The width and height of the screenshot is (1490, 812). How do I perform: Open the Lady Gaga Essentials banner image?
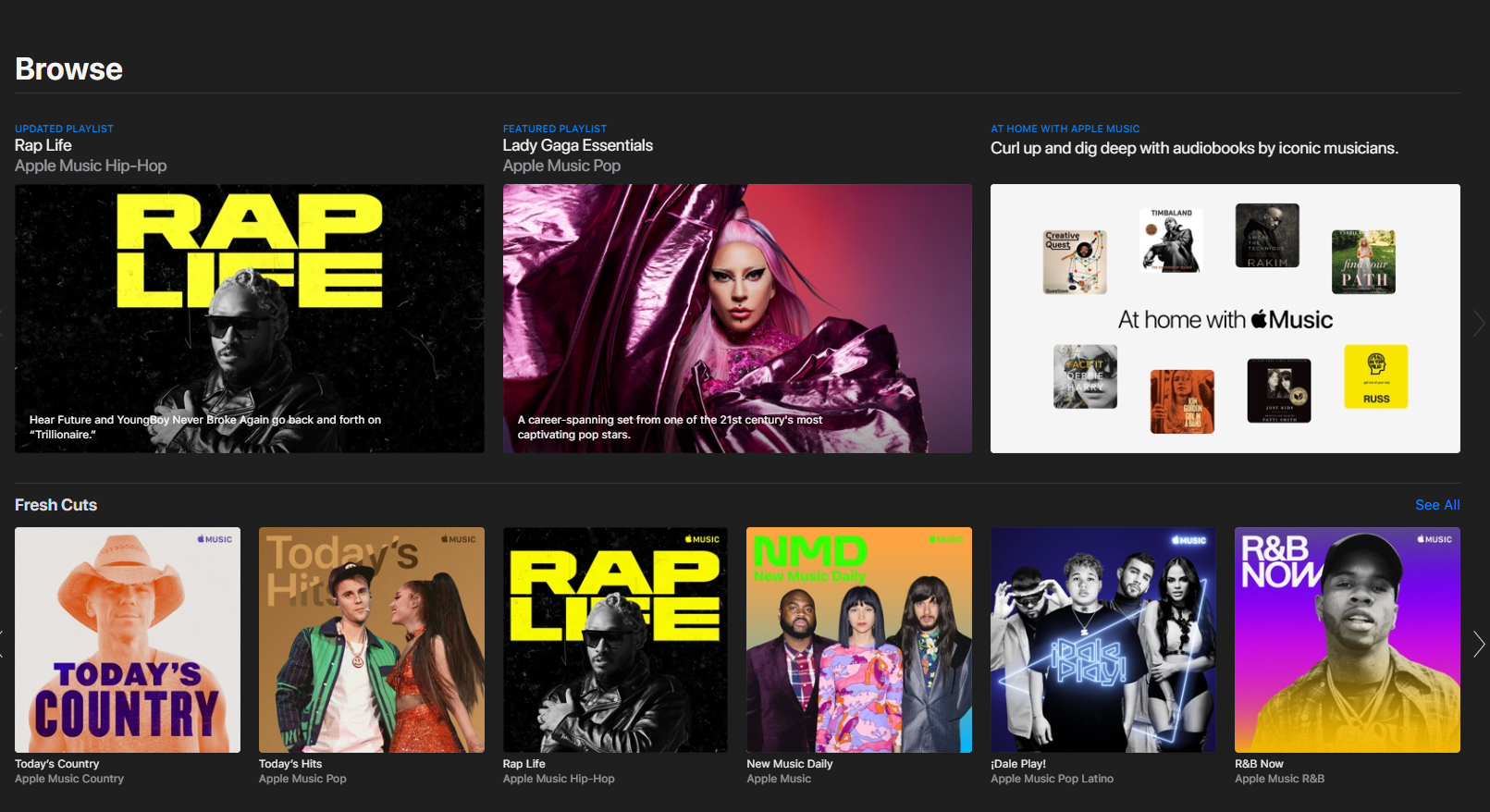[737, 318]
